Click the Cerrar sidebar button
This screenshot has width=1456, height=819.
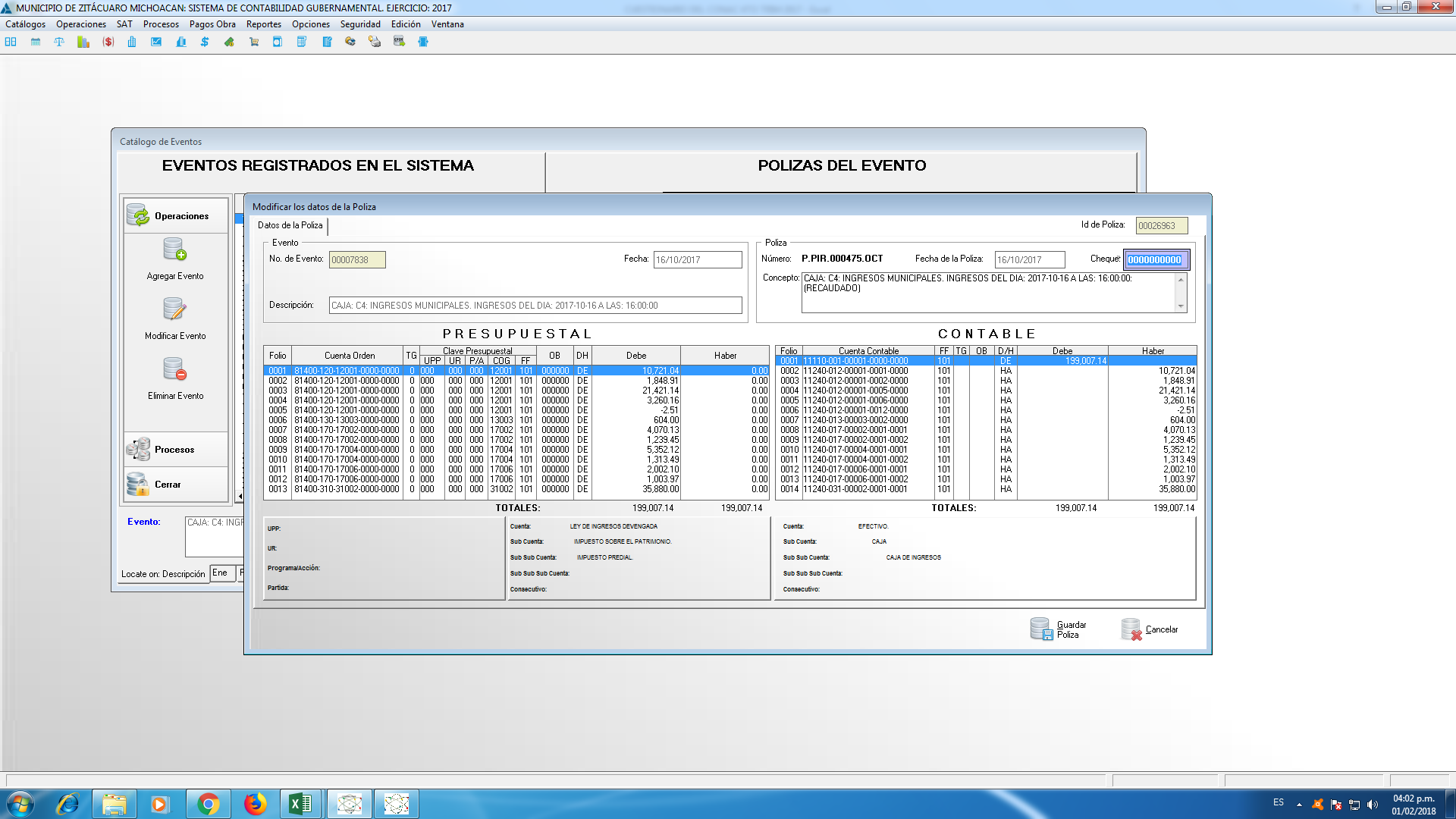pos(168,485)
